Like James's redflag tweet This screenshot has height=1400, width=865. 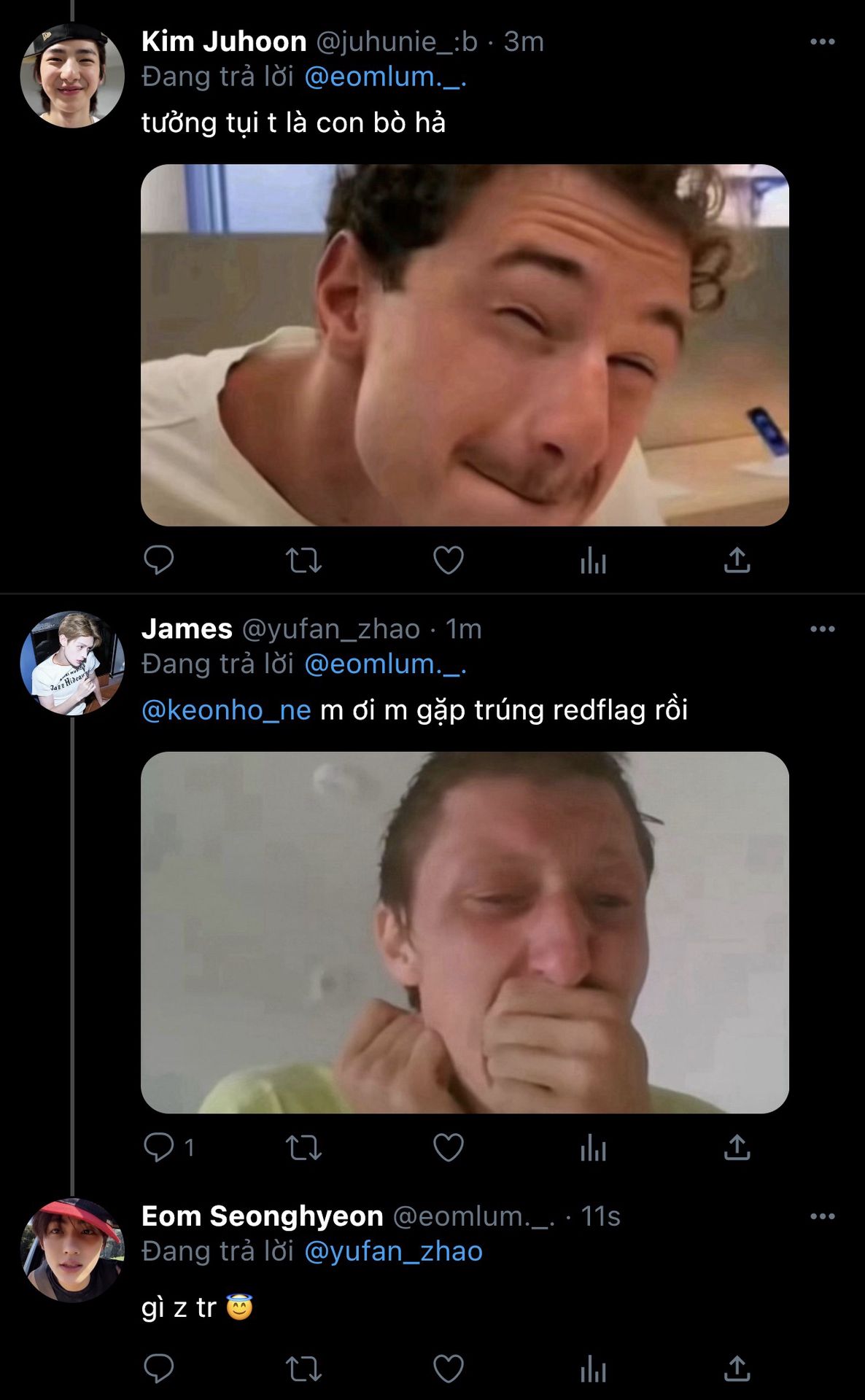pyautogui.click(x=448, y=1148)
